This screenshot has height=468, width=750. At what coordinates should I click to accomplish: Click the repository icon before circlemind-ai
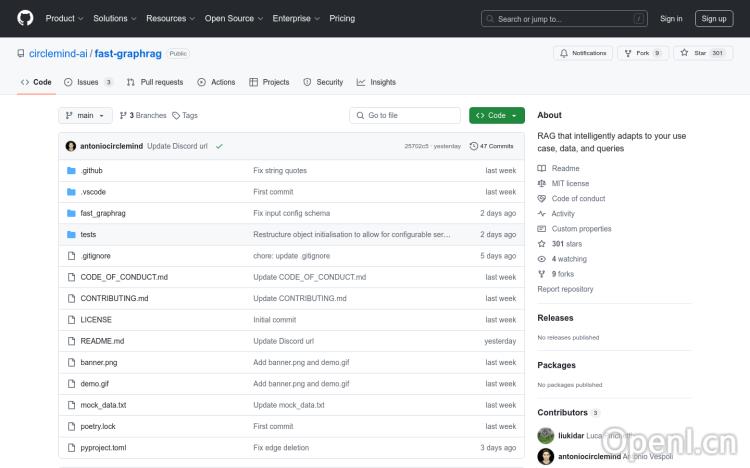pos(21,54)
